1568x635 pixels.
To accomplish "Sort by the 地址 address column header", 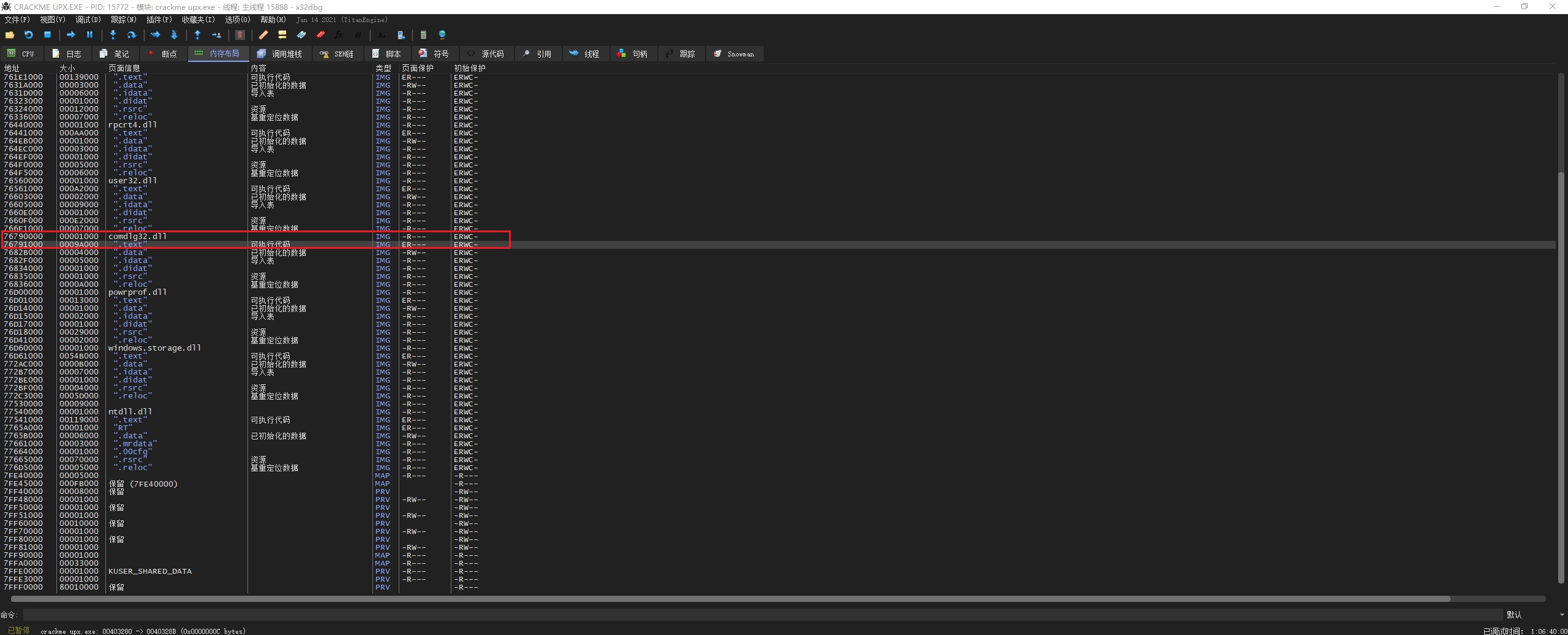I will (x=29, y=68).
